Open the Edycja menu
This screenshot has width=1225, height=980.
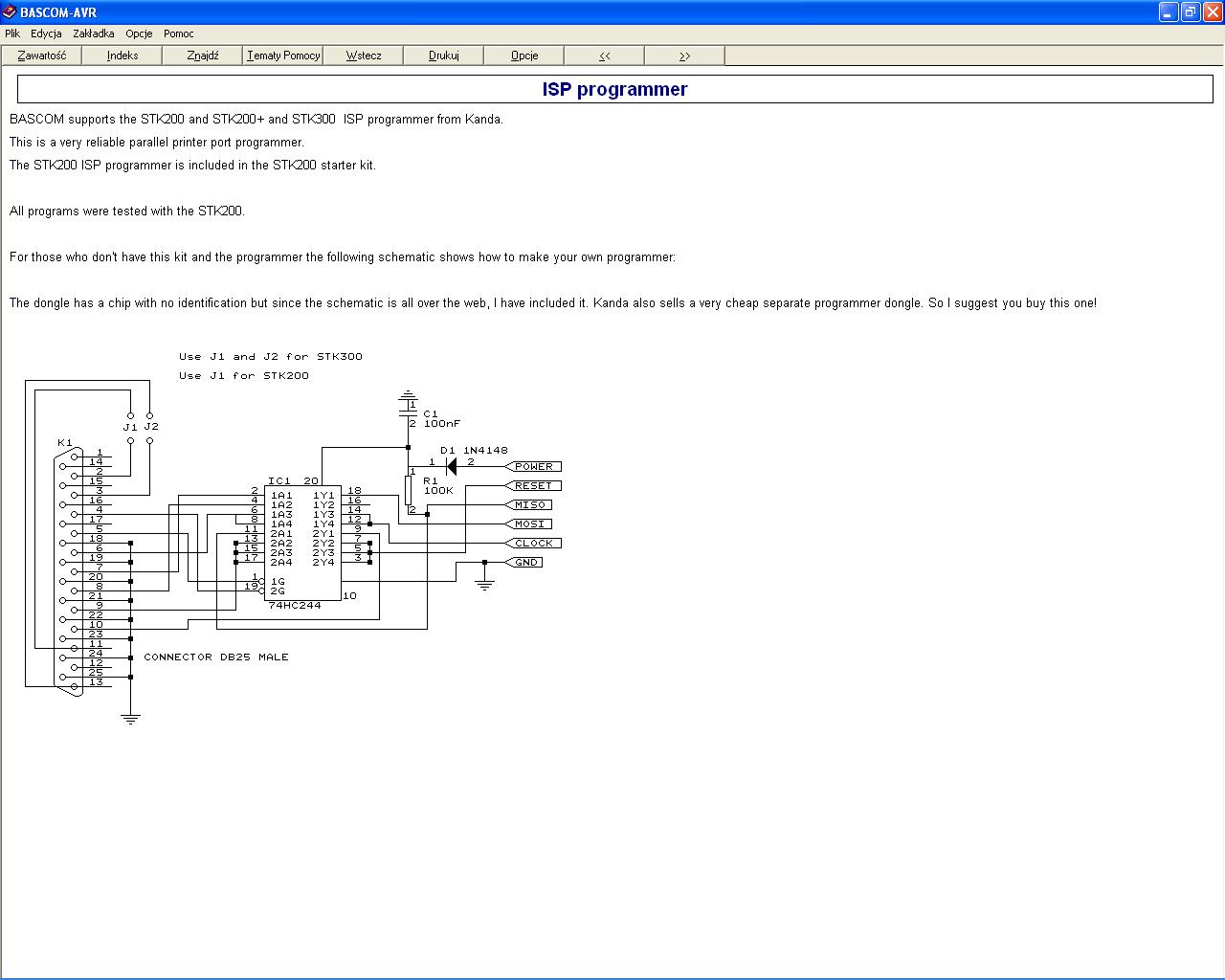pos(46,33)
